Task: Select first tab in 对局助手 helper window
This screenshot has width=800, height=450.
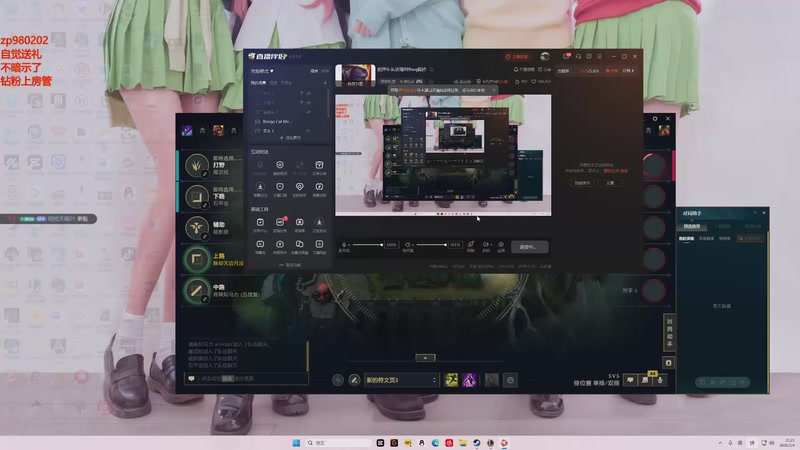Action: pyautogui.click(x=692, y=226)
